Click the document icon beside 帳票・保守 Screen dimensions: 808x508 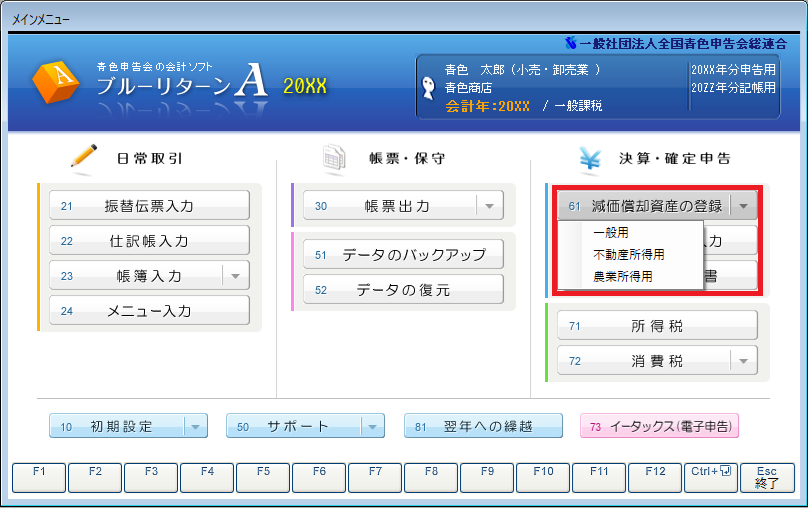tap(333, 157)
